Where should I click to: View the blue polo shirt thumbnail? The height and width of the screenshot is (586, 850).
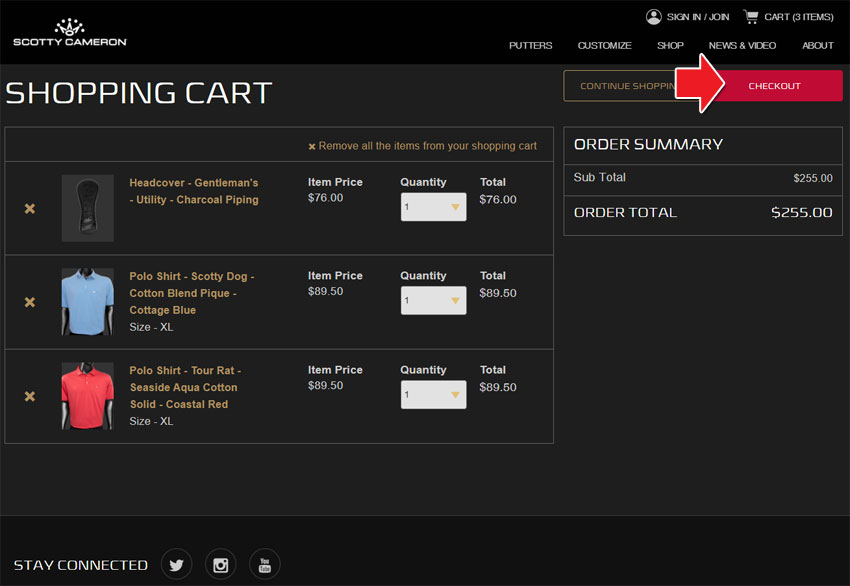click(88, 302)
